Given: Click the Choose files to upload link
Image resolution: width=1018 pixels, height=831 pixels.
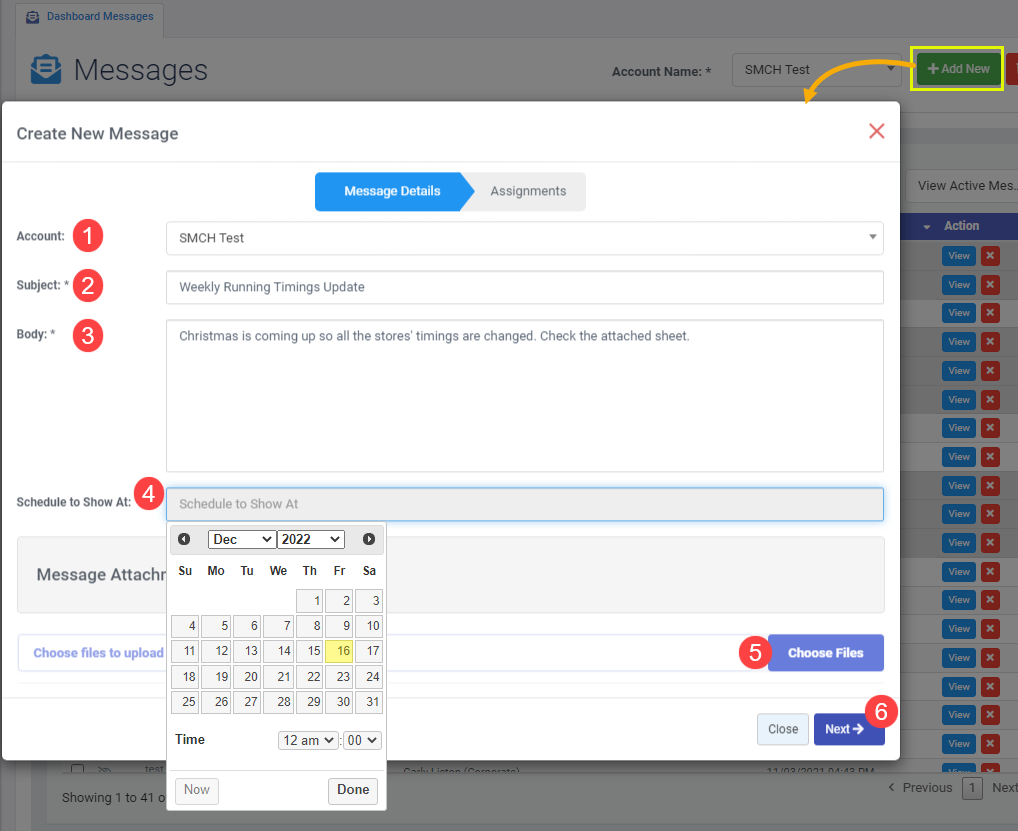Looking at the screenshot, I should point(98,652).
